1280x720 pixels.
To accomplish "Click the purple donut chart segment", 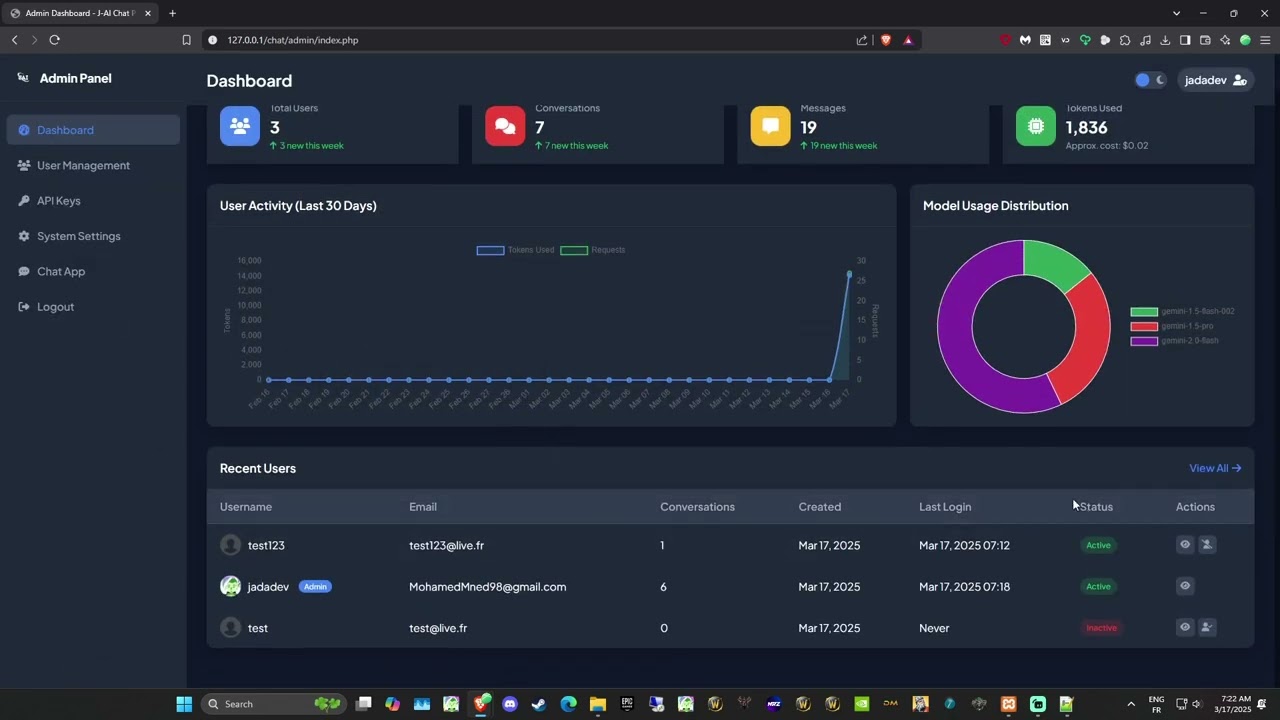I will click(x=957, y=340).
